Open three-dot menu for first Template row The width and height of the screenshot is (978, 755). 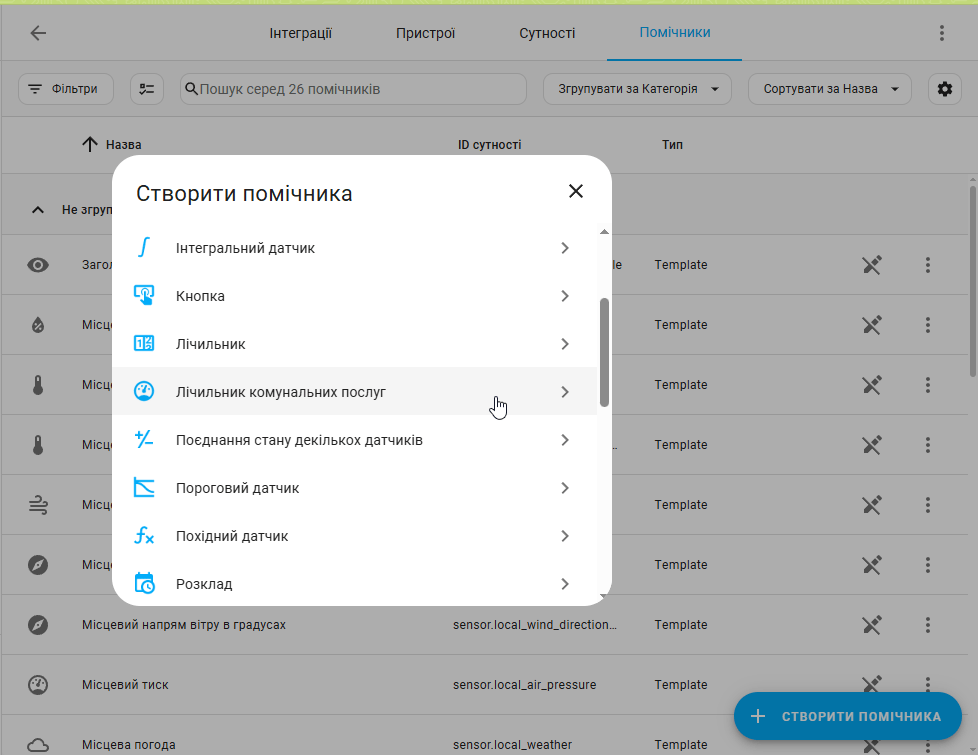pos(927,265)
